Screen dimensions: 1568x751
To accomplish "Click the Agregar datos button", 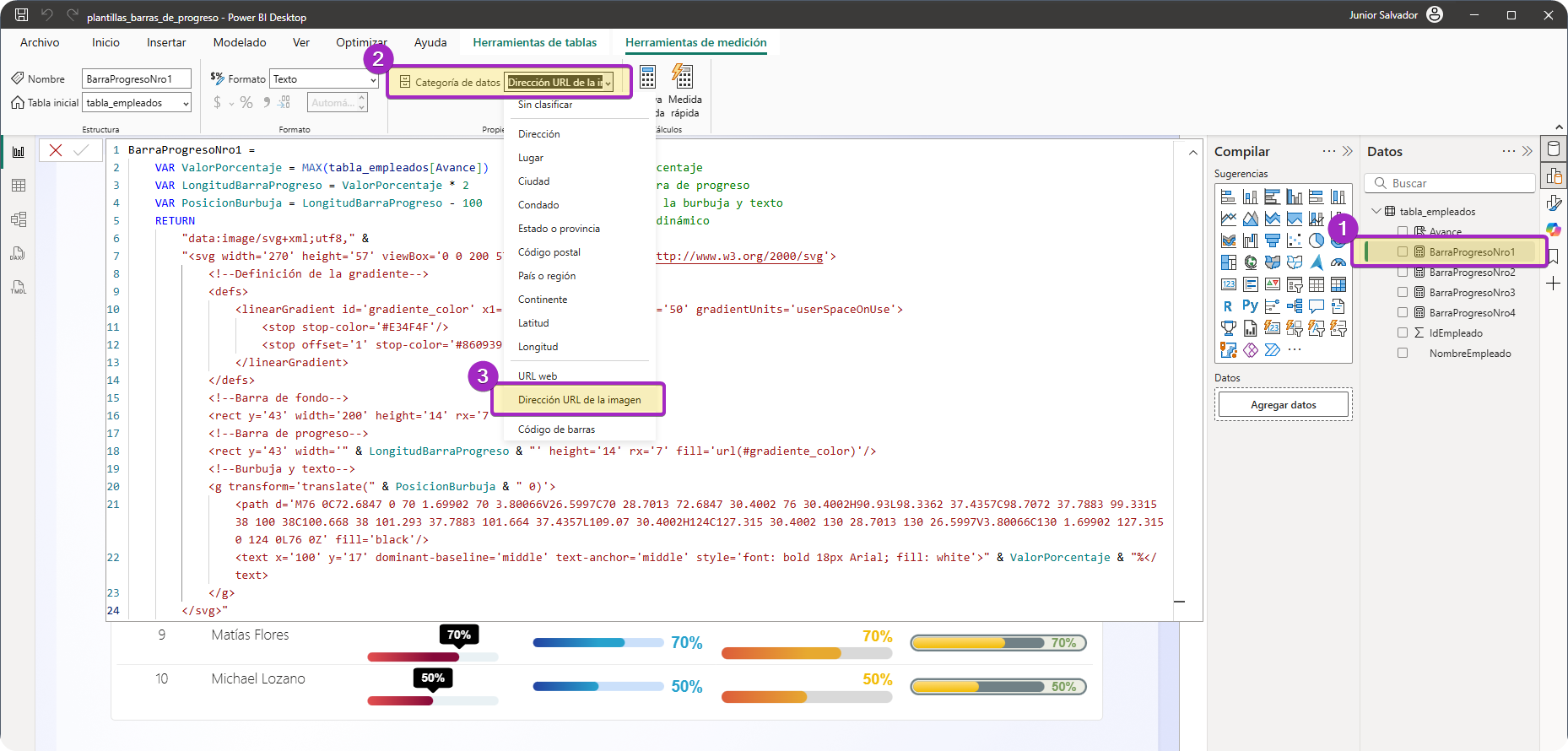I will [x=1283, y=405].
